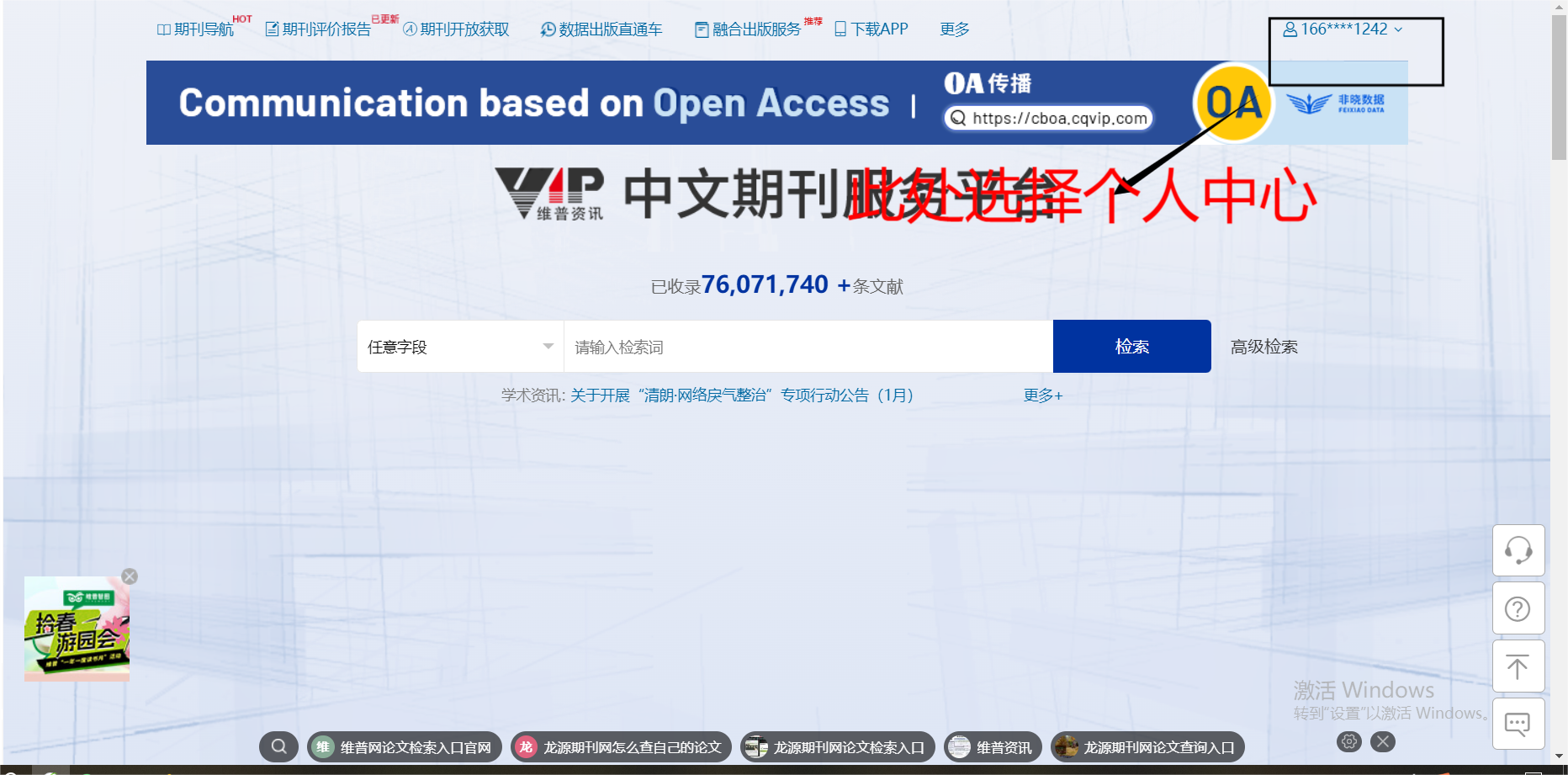Click the 请输入检索词 search input box
Screen dimensions: 1568x775
coord(808,347)
